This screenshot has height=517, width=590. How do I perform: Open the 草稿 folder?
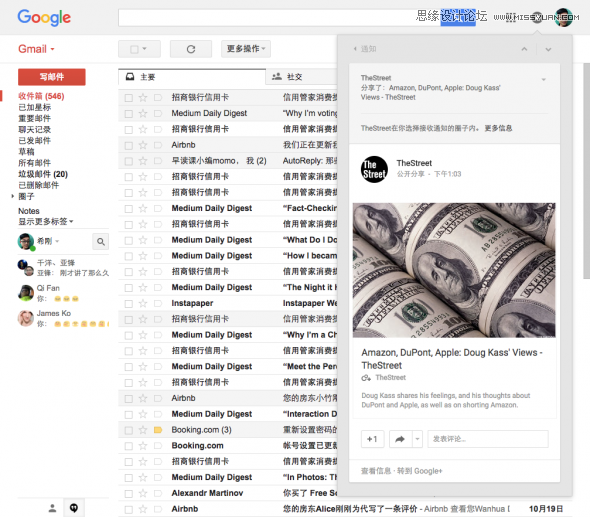[26, 152]
